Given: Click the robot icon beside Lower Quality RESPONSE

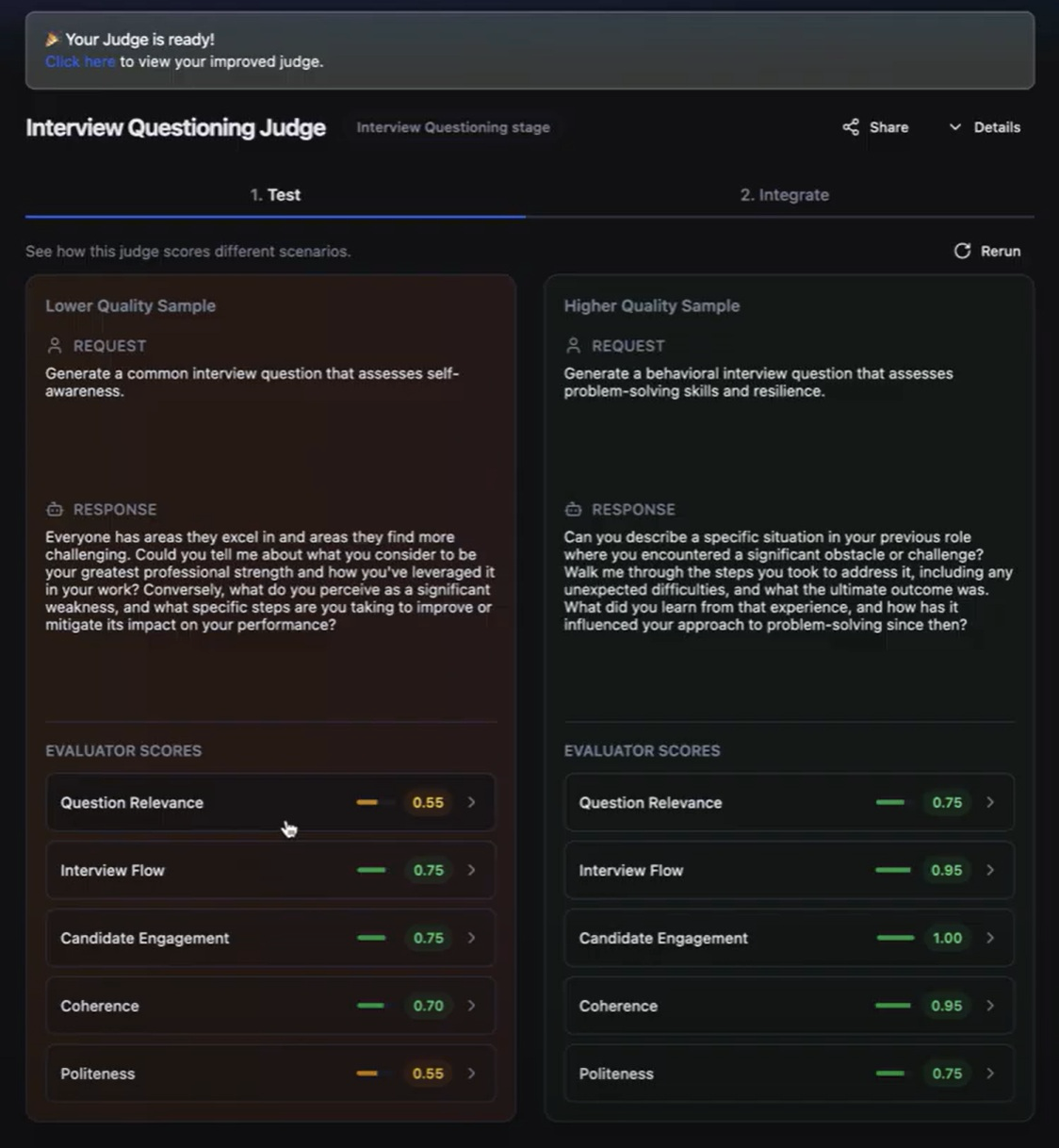Looking at the screenshot, I should 55,509.
